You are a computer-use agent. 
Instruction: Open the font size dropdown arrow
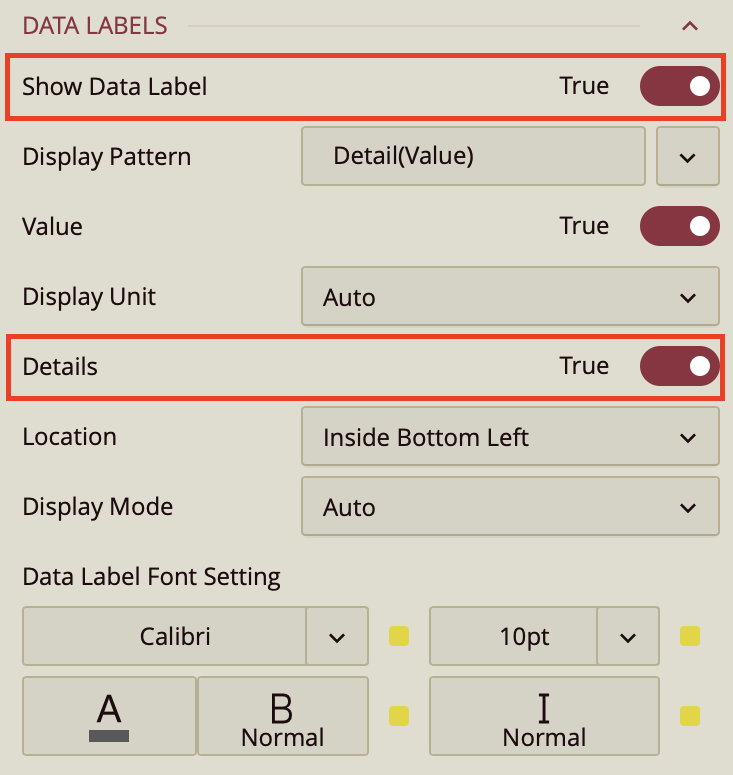click(x=628, y=637)
